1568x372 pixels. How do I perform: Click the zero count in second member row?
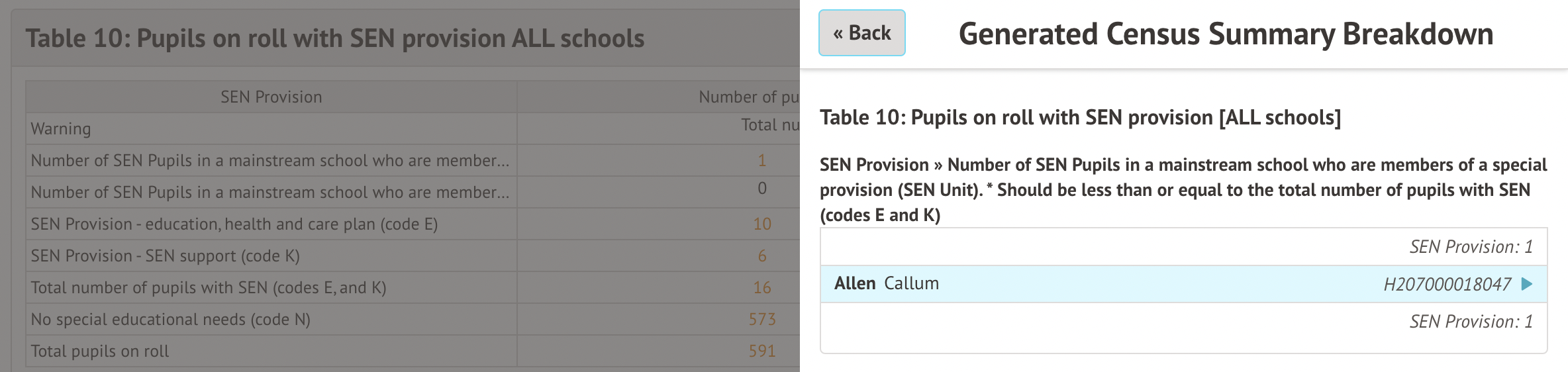pos(761,189)
